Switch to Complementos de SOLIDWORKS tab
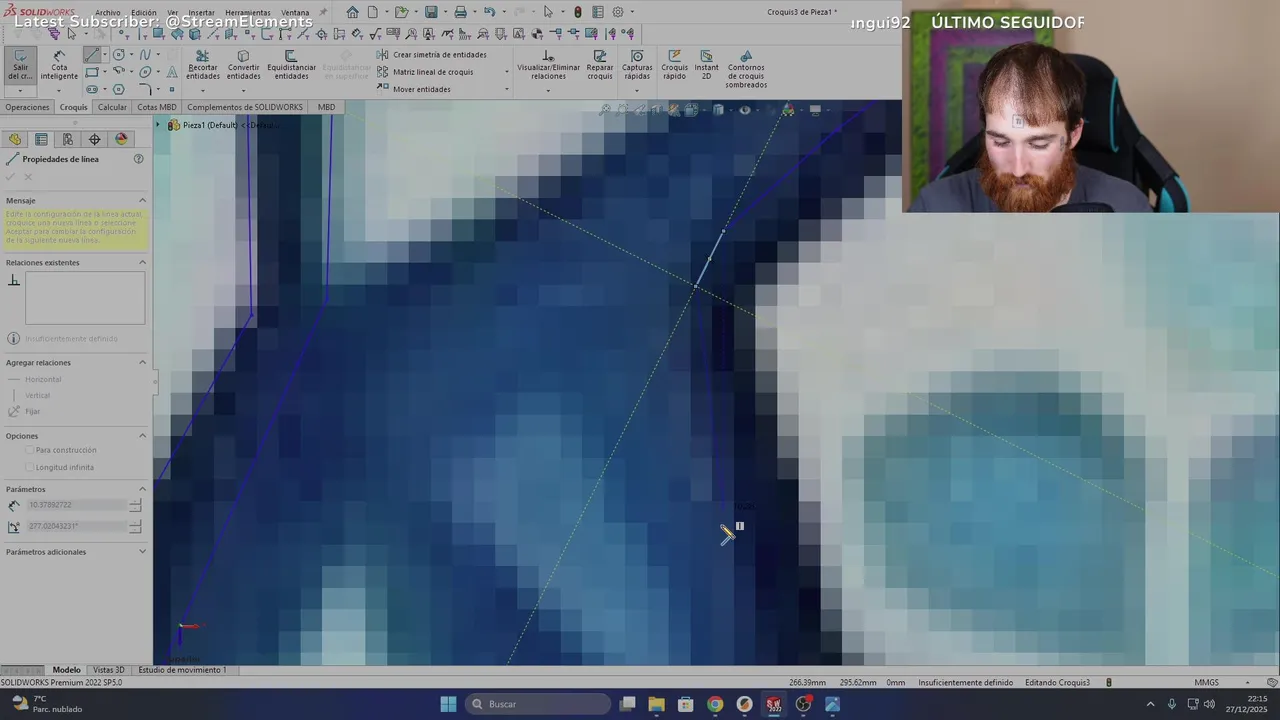 (x=245, y=107)
